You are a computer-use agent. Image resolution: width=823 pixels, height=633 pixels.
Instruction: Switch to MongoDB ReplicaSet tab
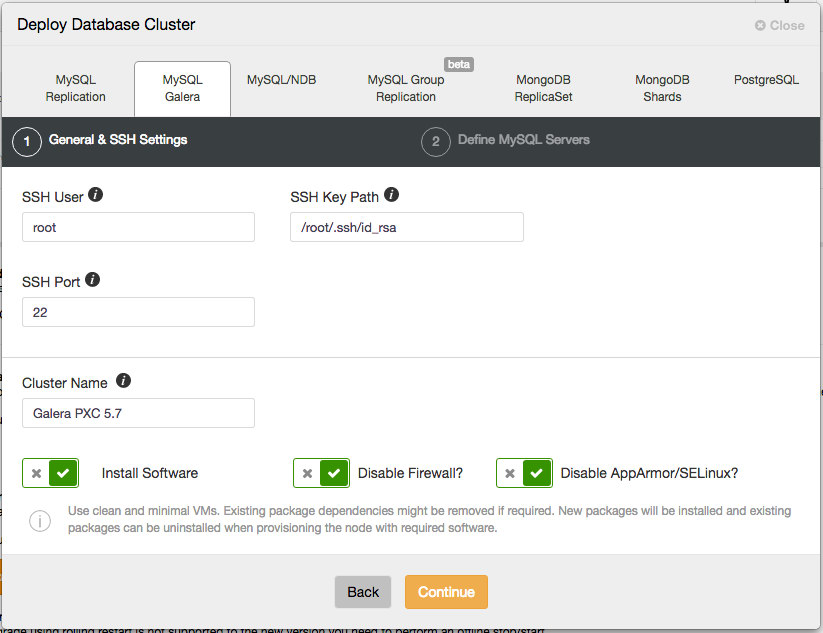543,88
